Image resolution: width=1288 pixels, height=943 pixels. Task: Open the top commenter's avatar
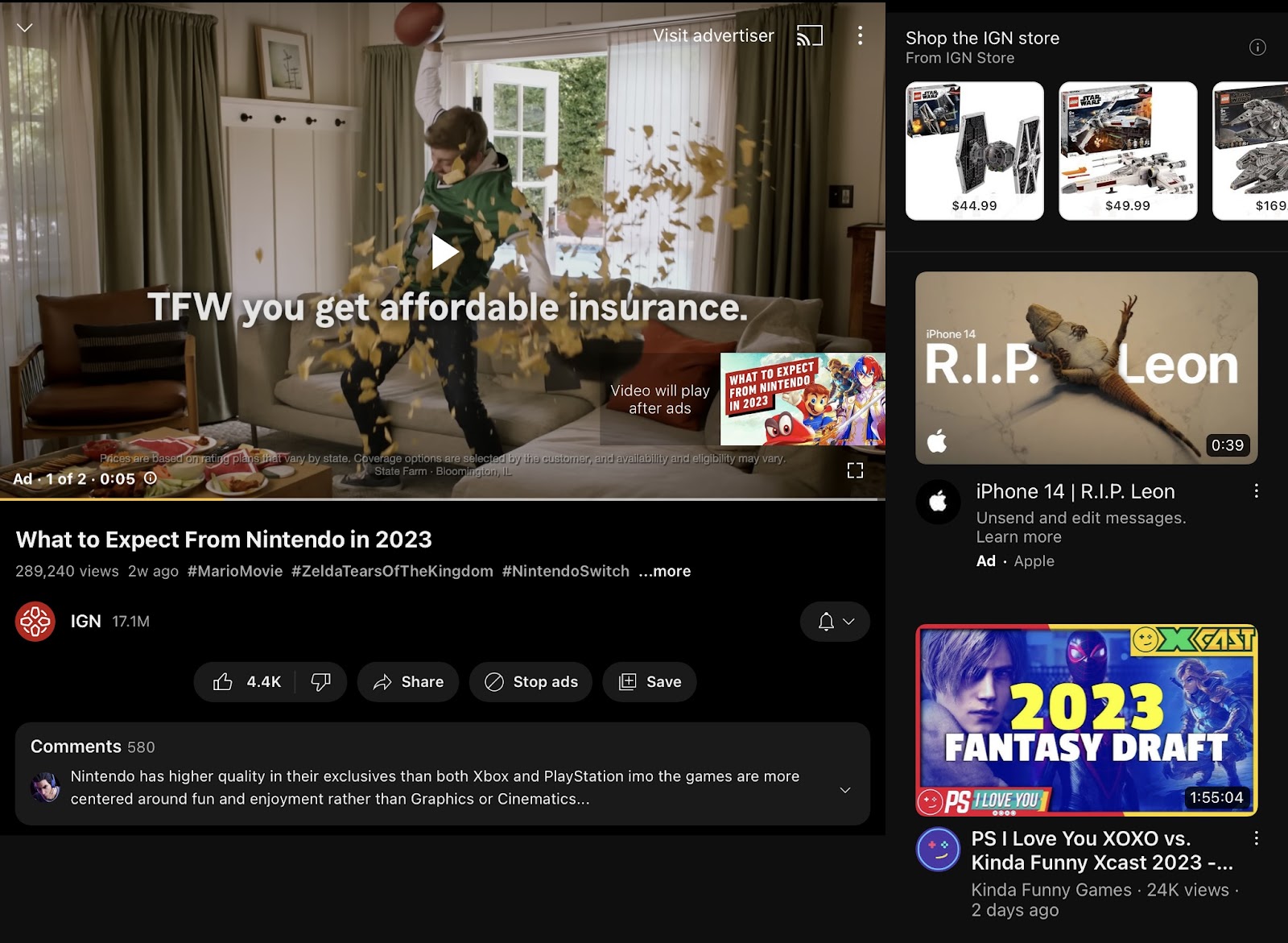click(45, 788)
